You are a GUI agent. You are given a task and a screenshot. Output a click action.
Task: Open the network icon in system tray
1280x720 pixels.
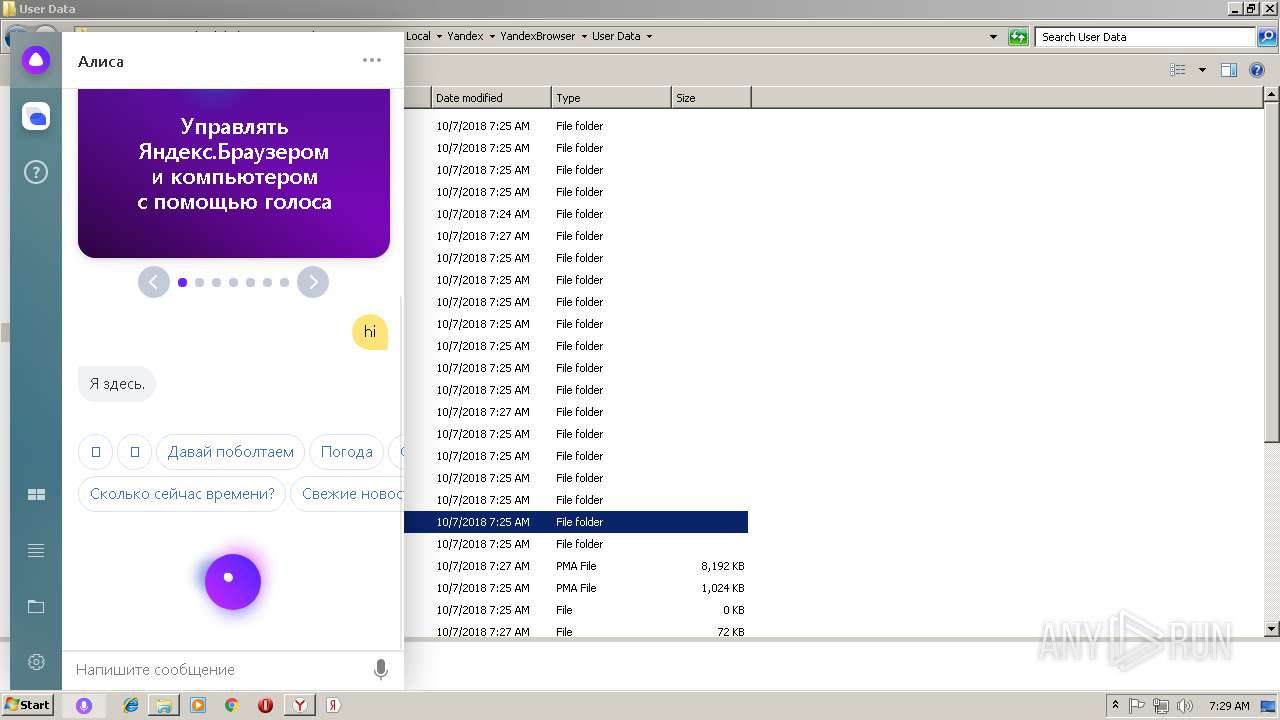(x=1161, y=705)
